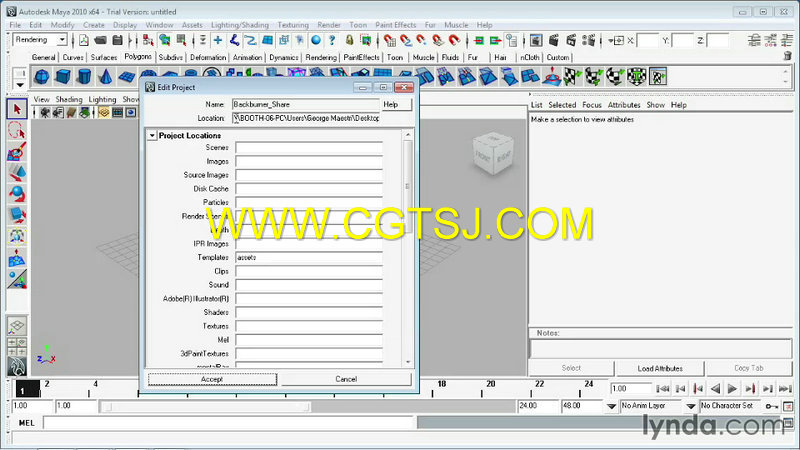The image size is (800, 450).
Task: Click the Copy Tab button
Action: 748,368
